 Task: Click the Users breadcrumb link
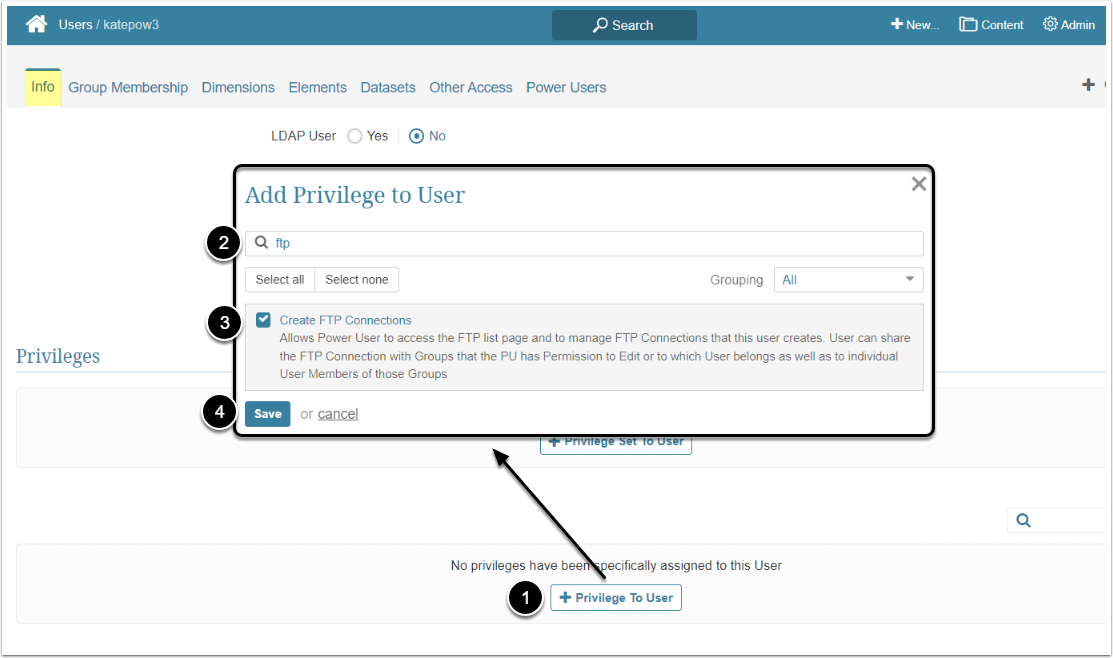click(x=75, y=25)
